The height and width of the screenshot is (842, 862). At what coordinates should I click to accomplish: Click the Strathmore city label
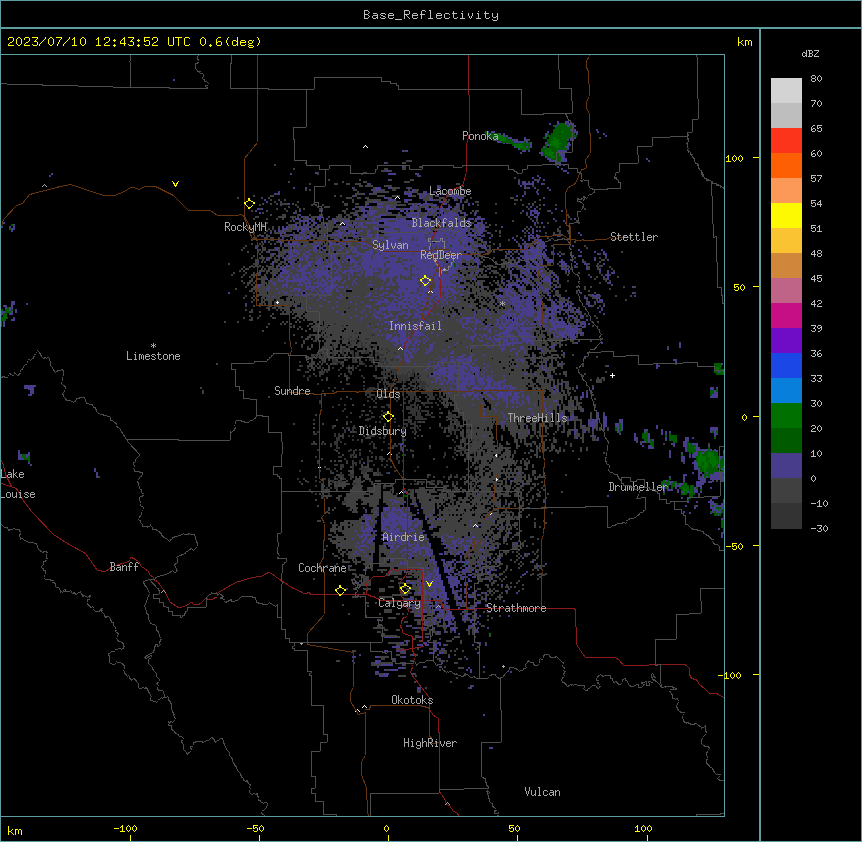click(516, 608)
